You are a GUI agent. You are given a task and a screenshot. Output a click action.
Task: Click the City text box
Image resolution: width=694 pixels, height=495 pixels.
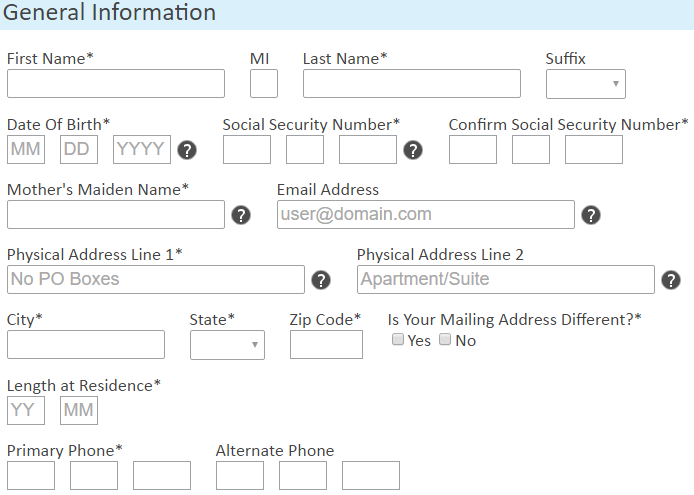(x=86, y=344)
